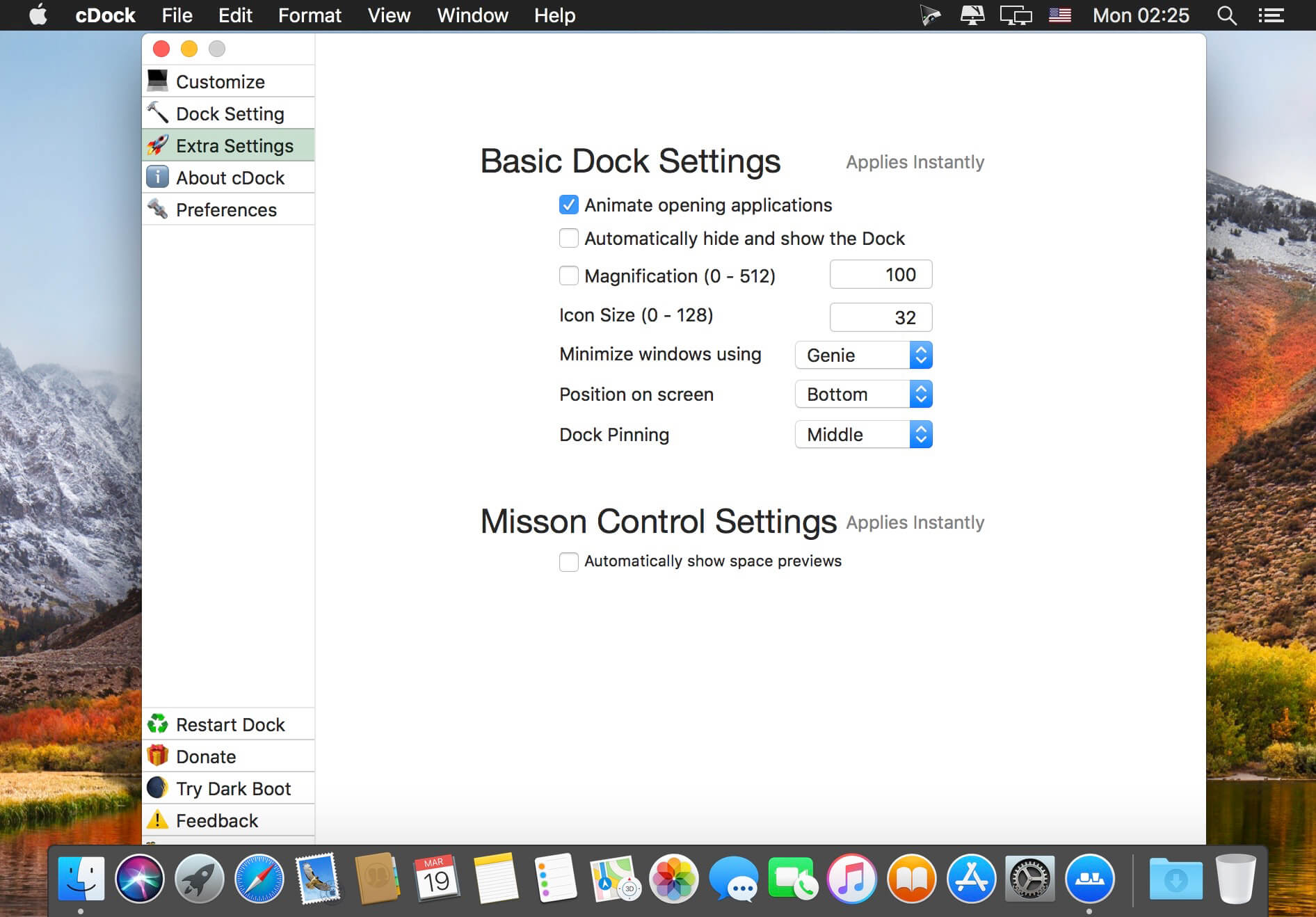Open Notification Center list icon
The image size is (1316, 917).
click(1271, 15)
